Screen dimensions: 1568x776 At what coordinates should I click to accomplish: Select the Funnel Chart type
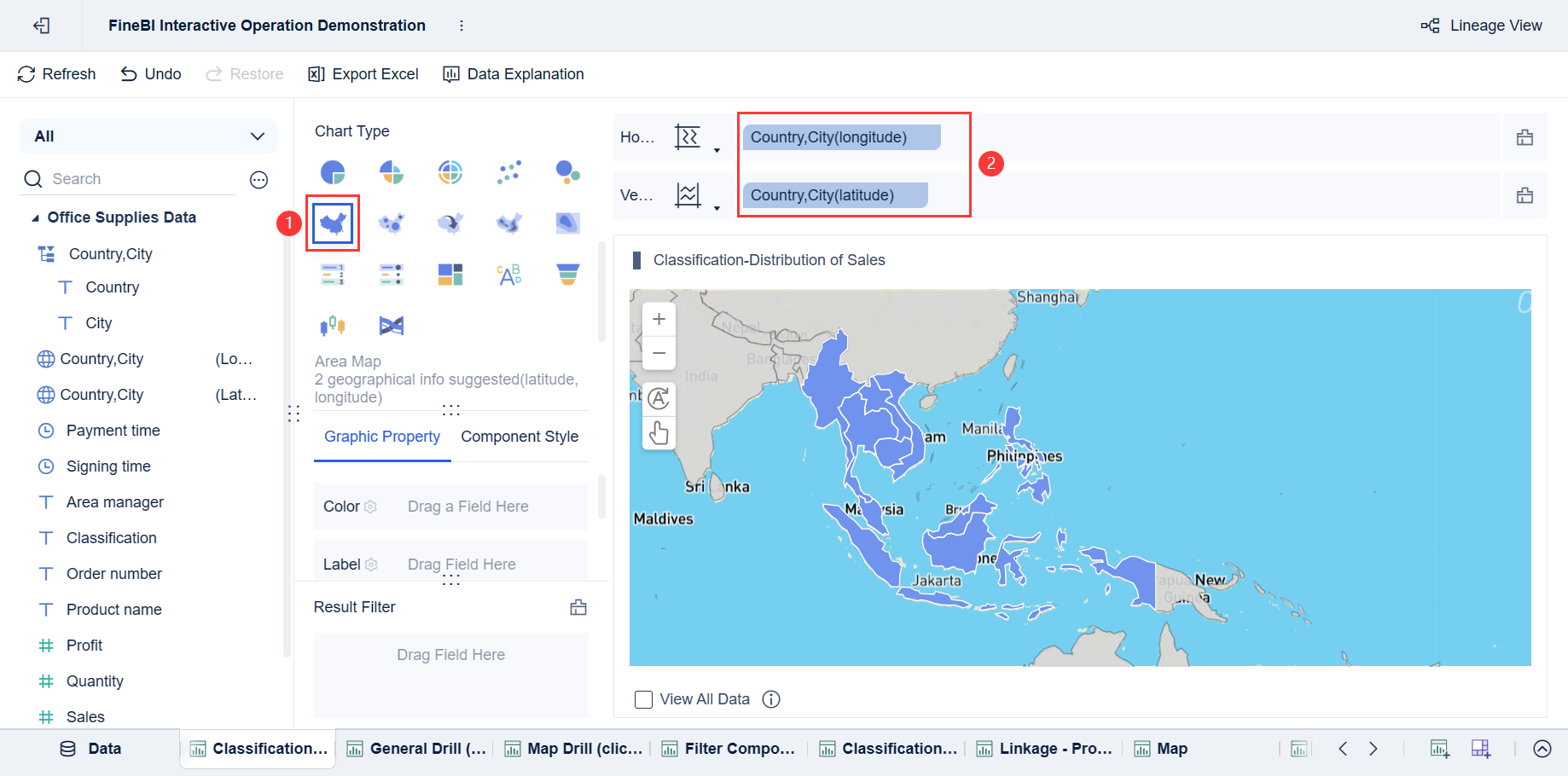click(x=567, y=274)
